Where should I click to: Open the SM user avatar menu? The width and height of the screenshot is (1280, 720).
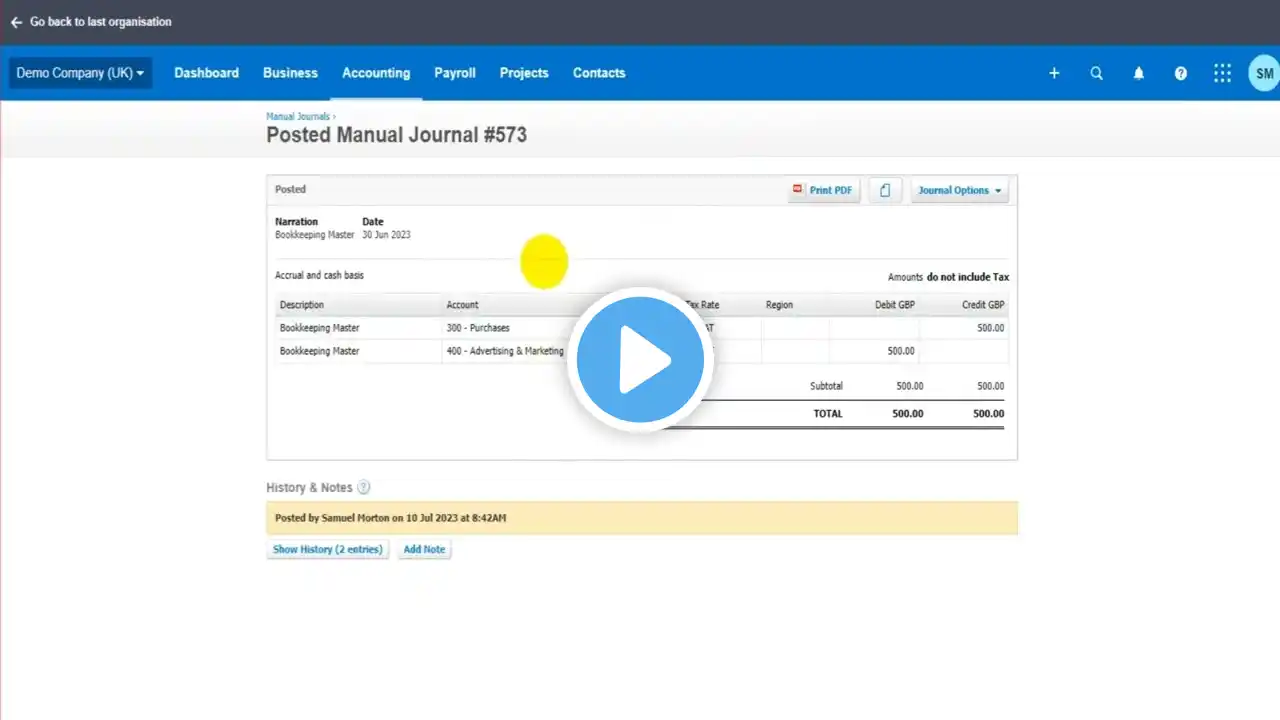pos(1264,73)
